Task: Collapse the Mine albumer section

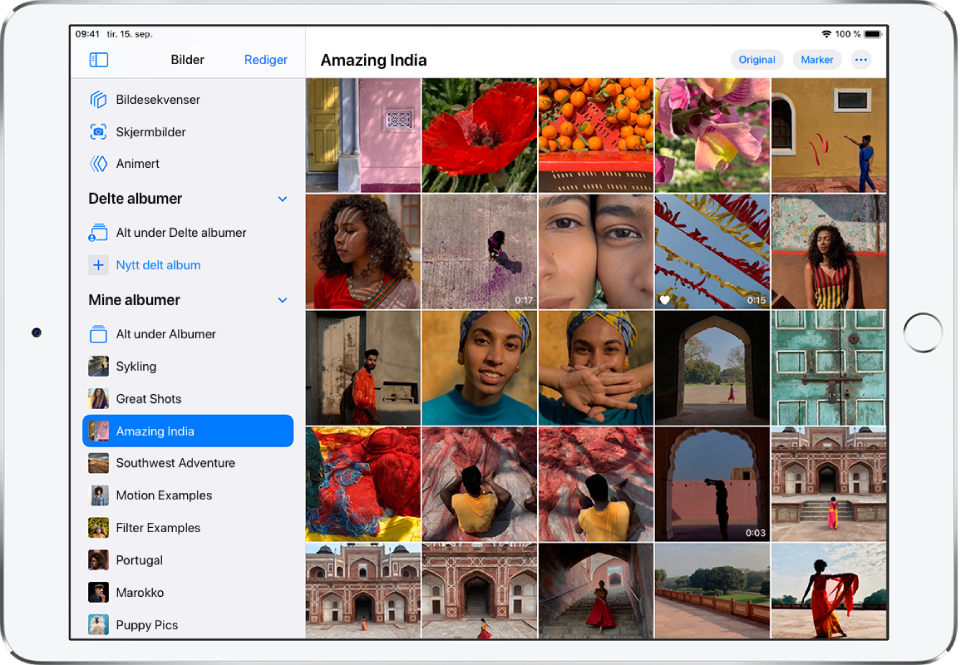Action: coord(282,299)
